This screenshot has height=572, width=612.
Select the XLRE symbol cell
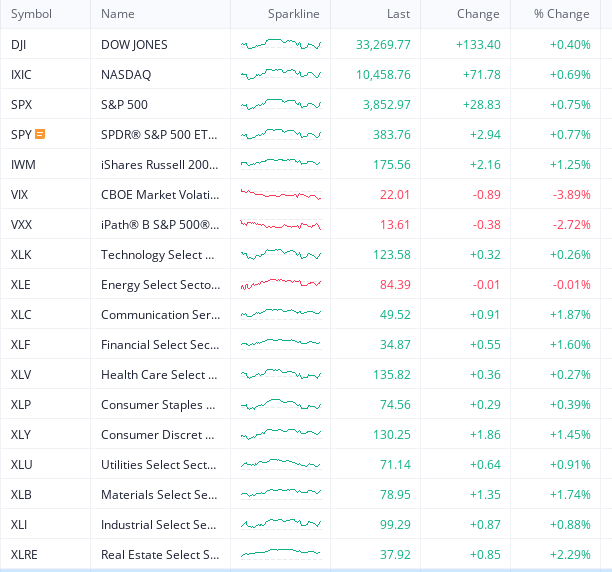(24, 555)
